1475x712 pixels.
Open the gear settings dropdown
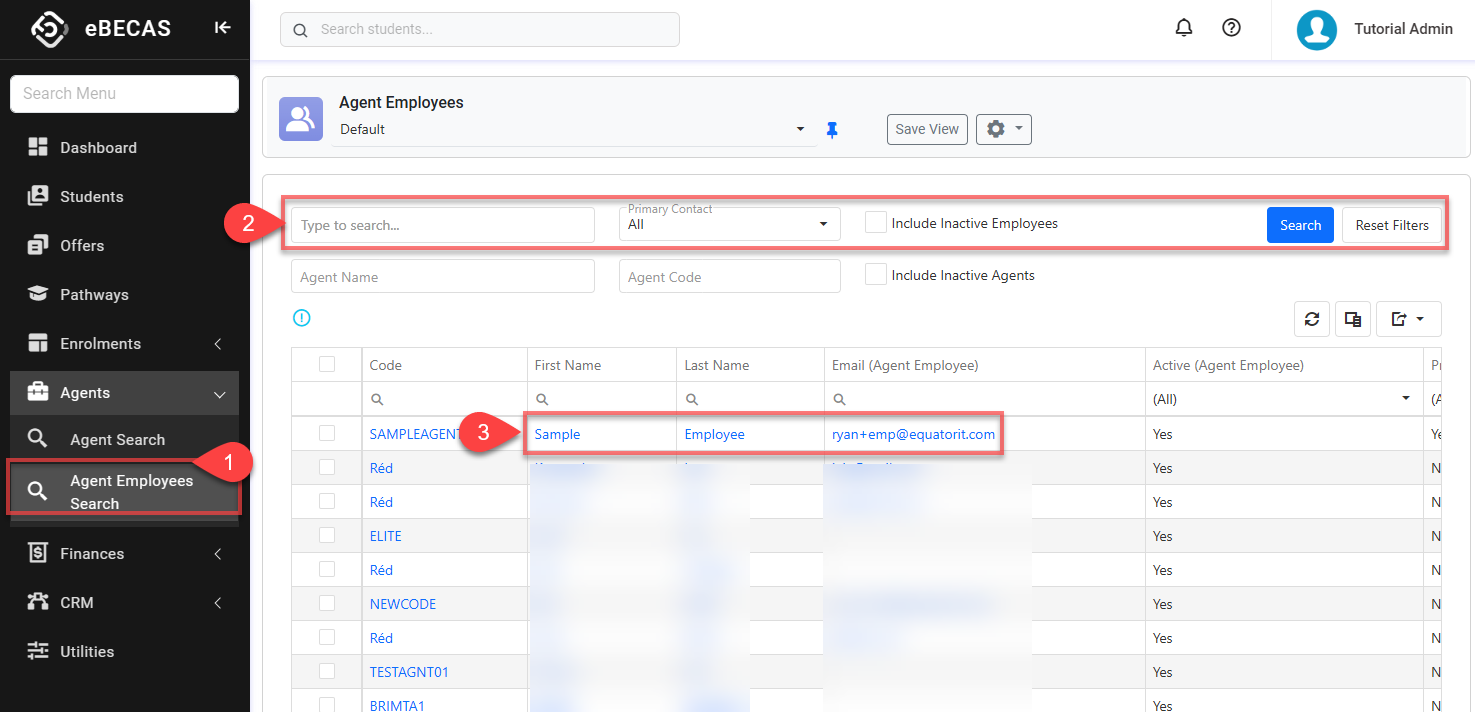1003,129
